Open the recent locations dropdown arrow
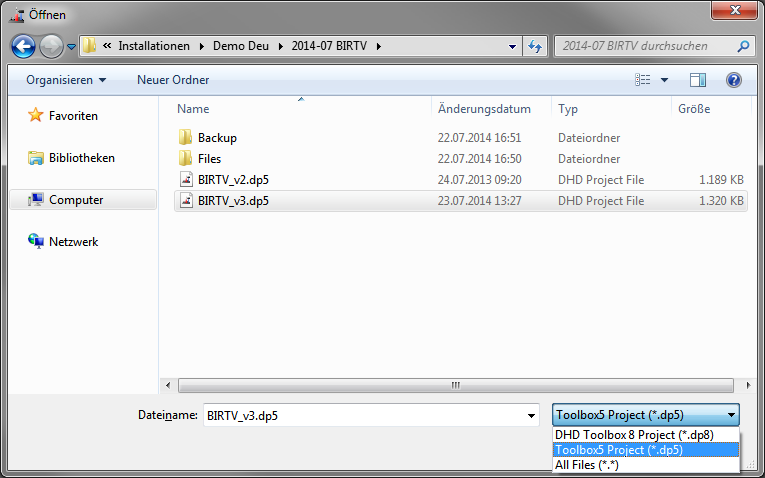Image resolution: width=765 pixels, height=478 pixels. (71, 47)
